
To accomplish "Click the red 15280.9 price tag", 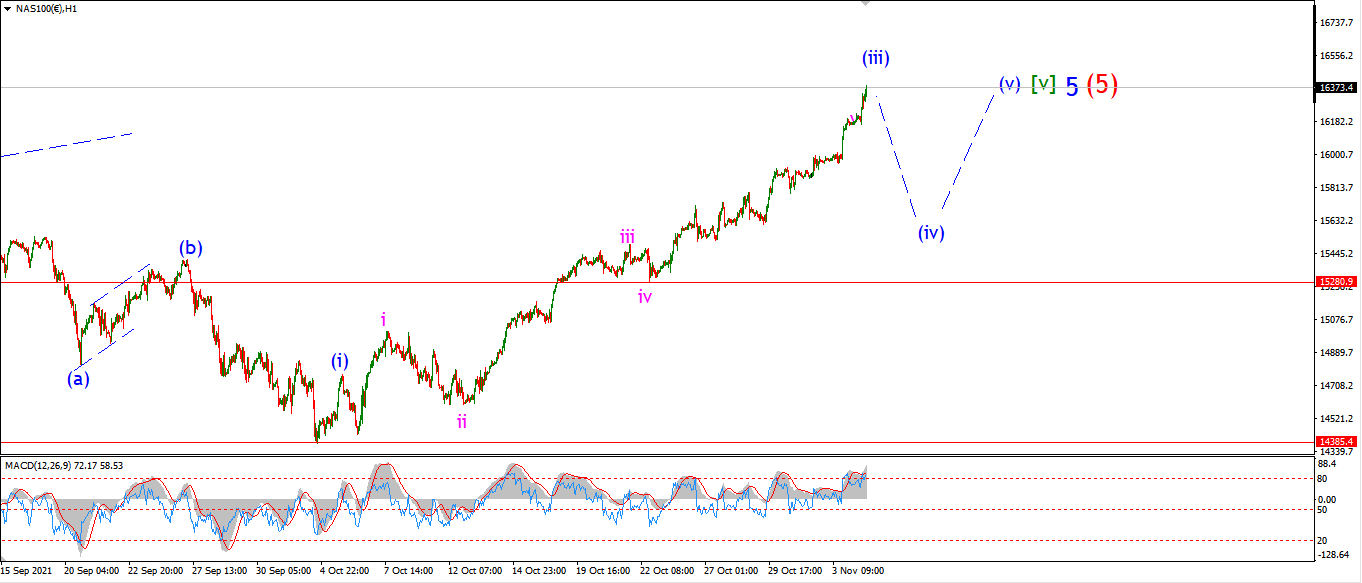I will (1337, 282).
